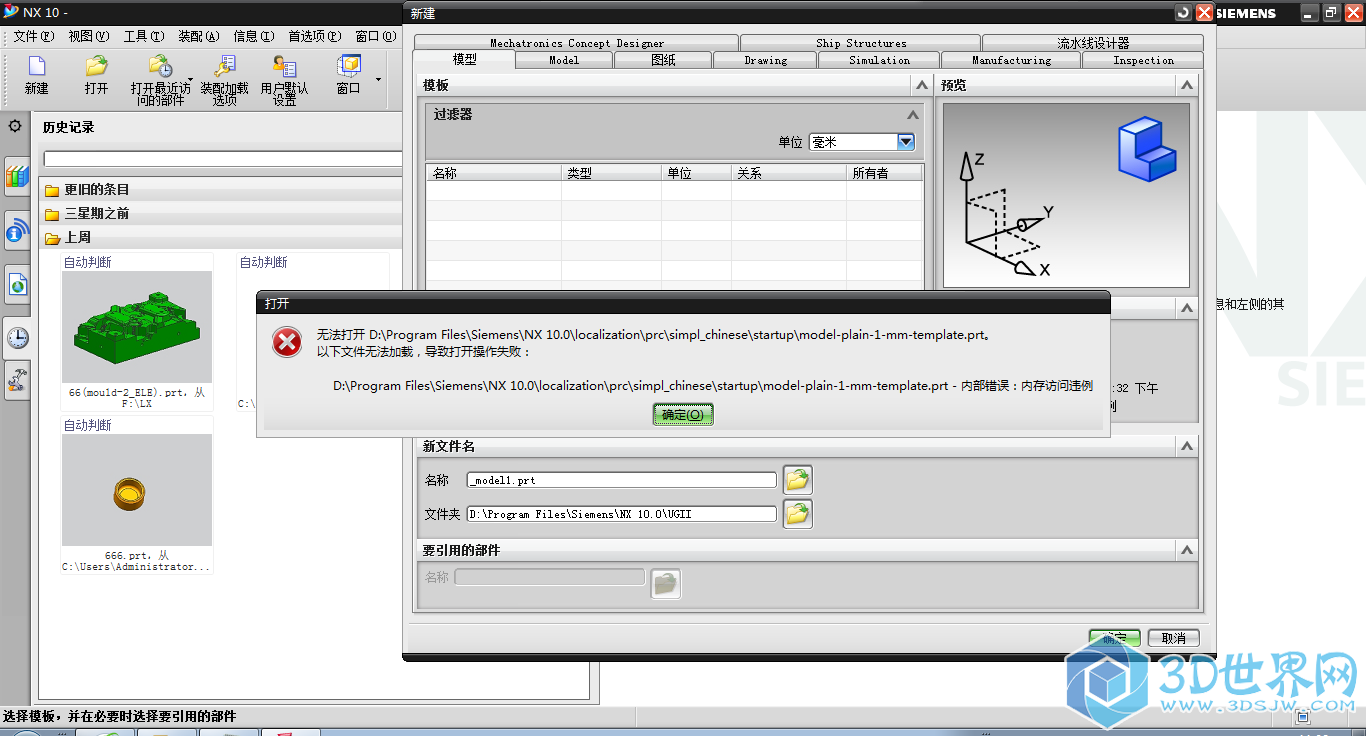Open the 工具(T) menu

point(144,36)
